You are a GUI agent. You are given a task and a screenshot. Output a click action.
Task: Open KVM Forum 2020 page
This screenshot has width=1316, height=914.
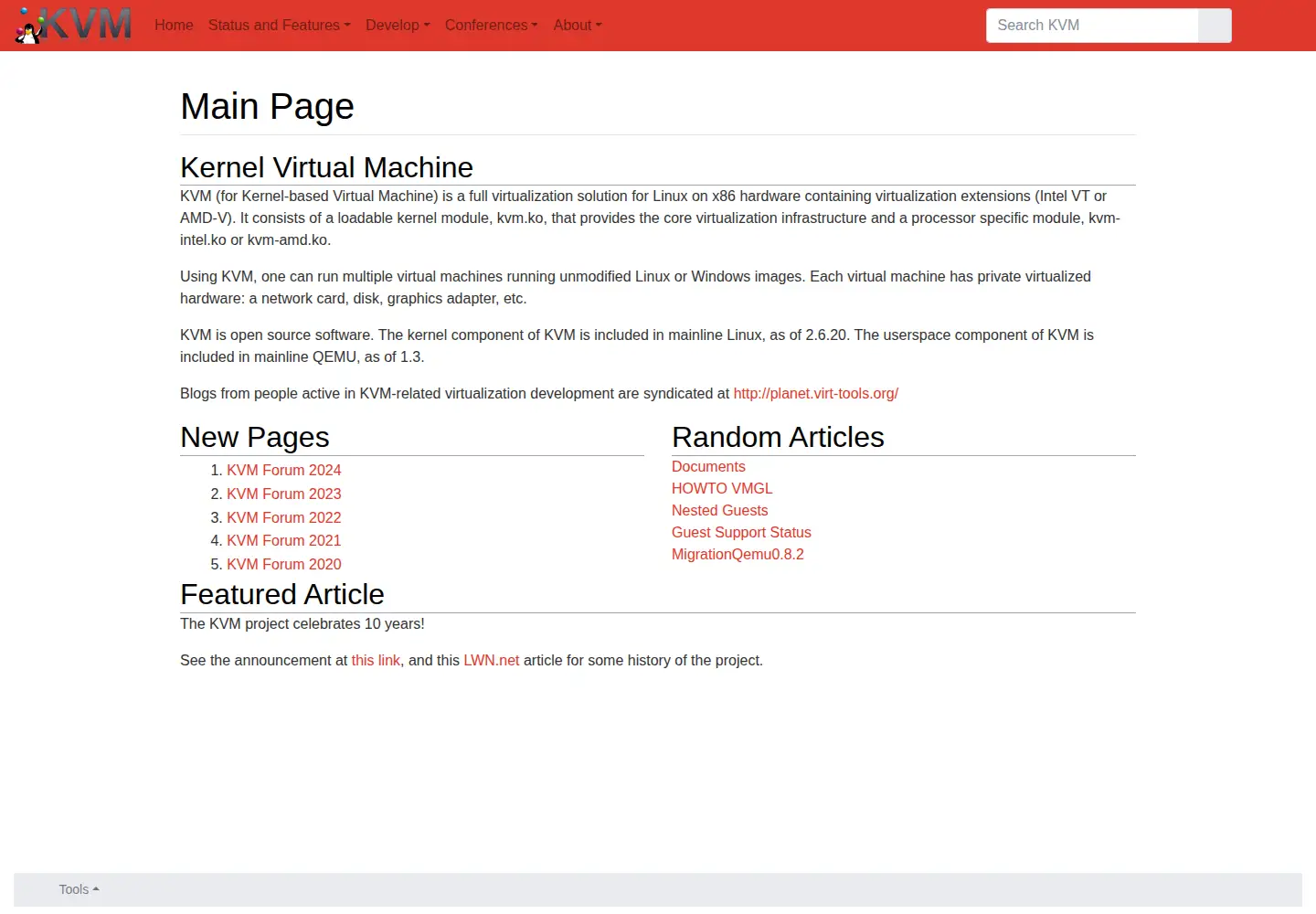(283, 565)
